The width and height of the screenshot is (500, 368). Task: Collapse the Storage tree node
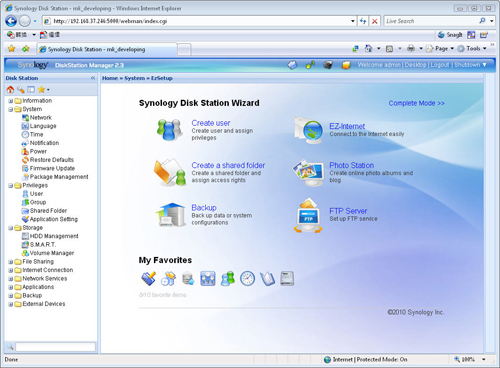tap(10, 228)
